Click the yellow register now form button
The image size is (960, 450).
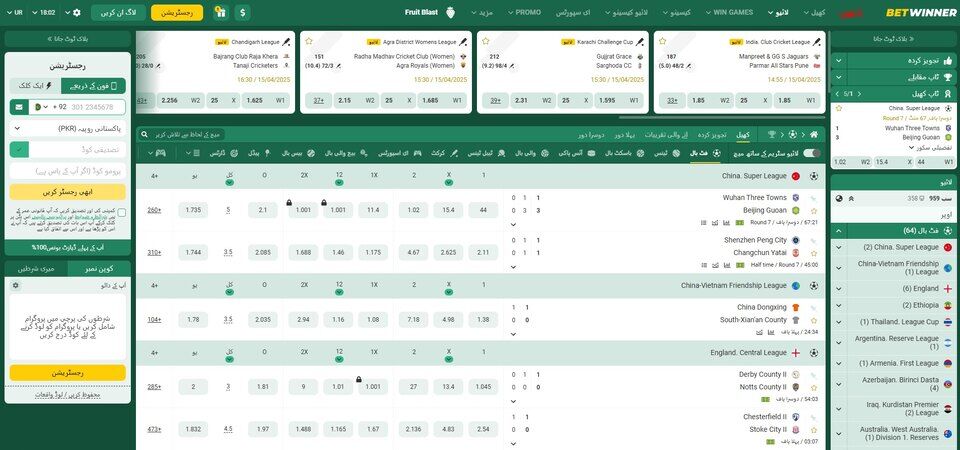[67, 192]
